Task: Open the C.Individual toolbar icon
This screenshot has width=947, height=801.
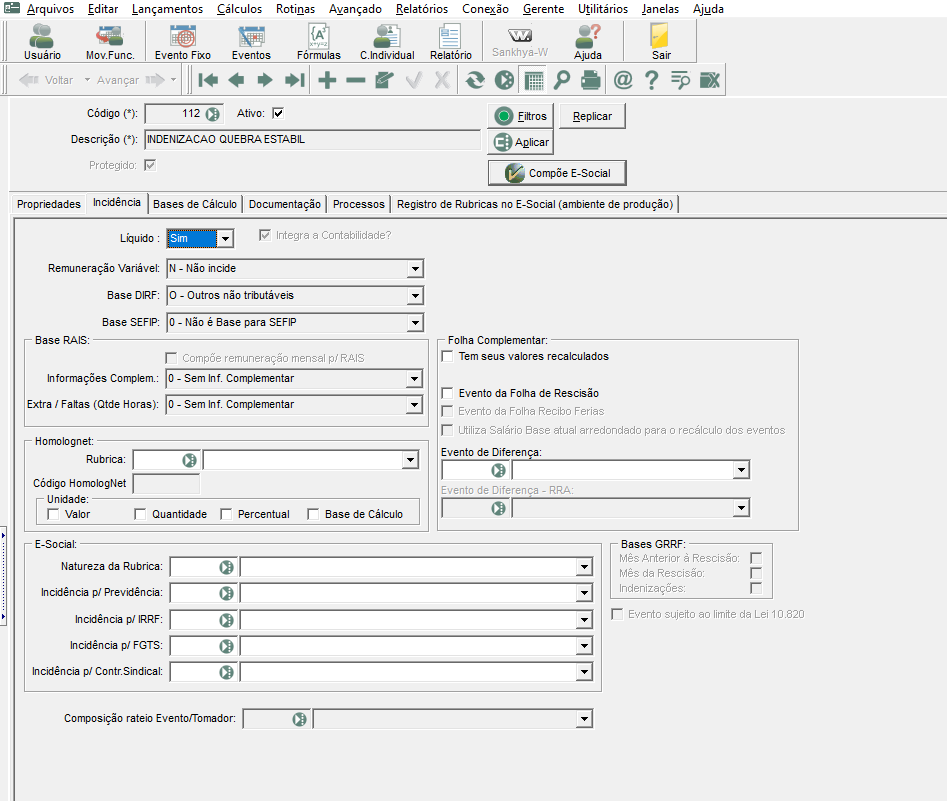Action: tap(387, 42)
